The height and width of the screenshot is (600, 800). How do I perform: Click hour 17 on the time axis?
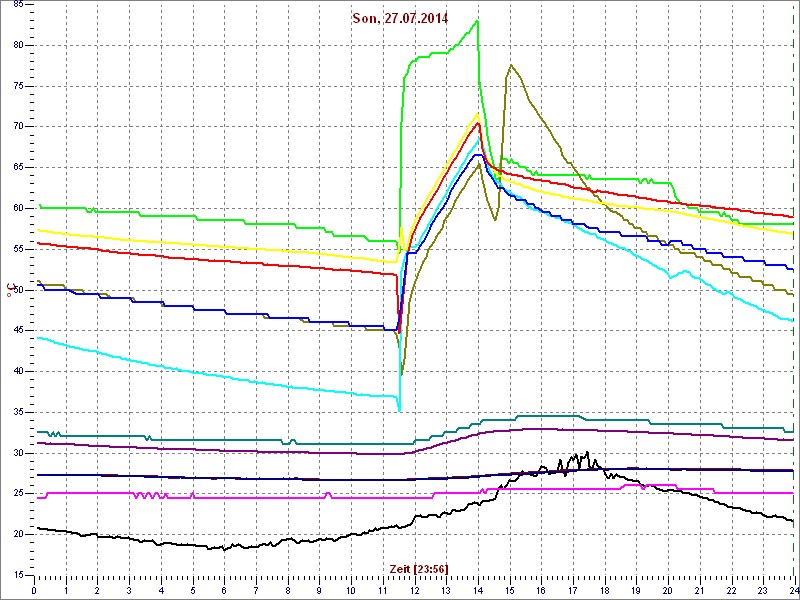click(x=572, y=589)
